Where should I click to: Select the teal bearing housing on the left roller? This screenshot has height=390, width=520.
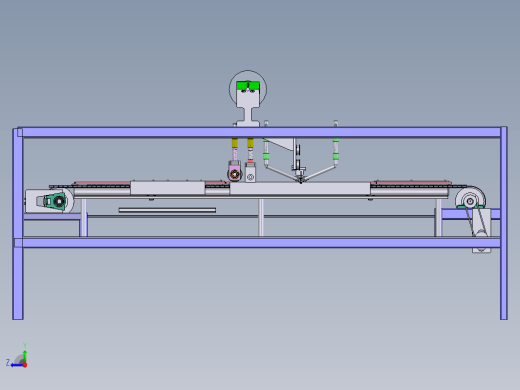pos(56,201)
